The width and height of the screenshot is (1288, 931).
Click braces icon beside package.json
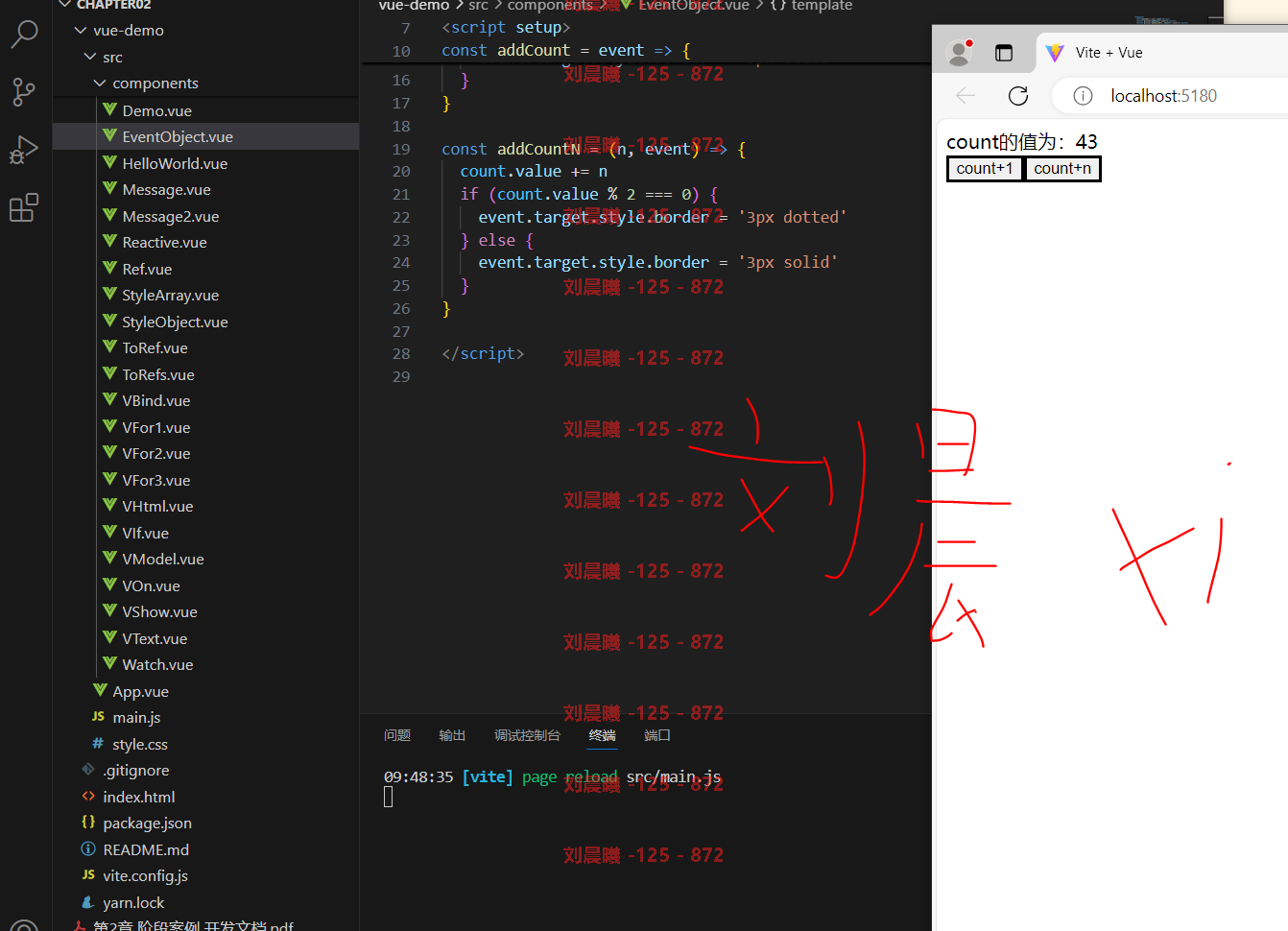[x=88, y=823]
